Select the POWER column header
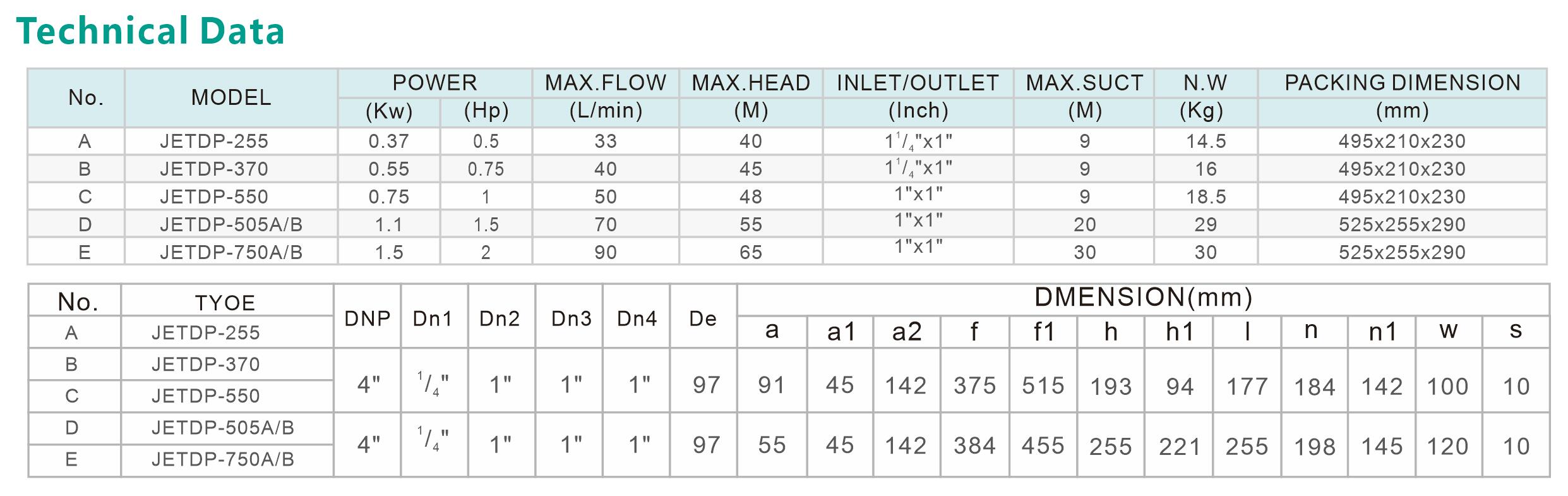 tap(434, 83)
